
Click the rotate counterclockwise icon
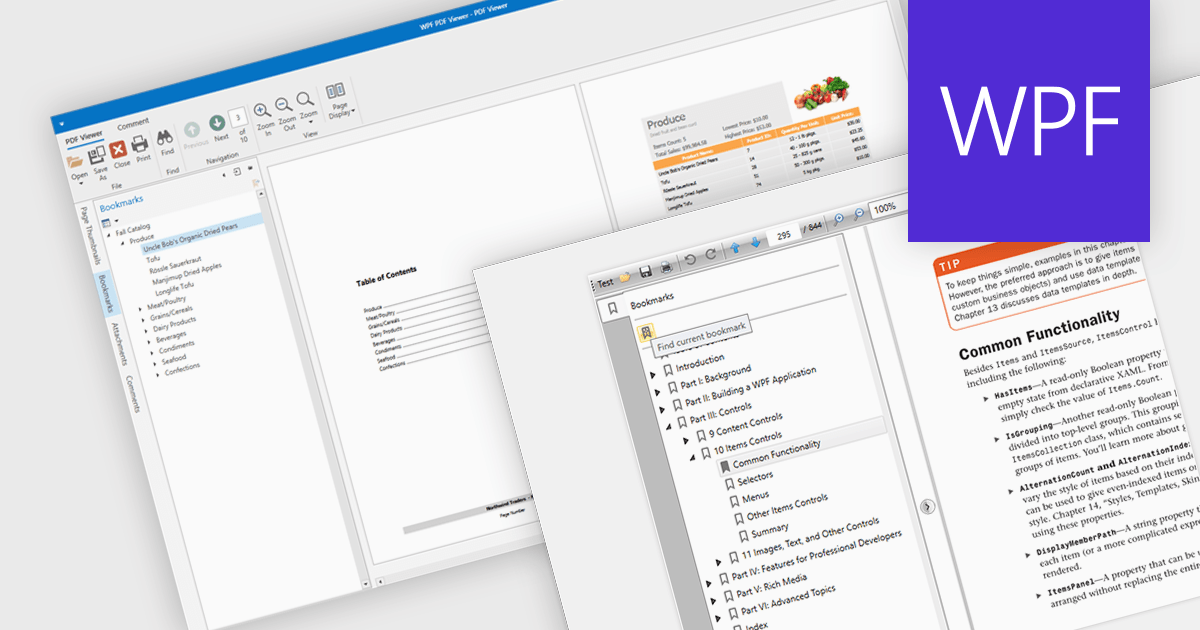click(688, 260)
